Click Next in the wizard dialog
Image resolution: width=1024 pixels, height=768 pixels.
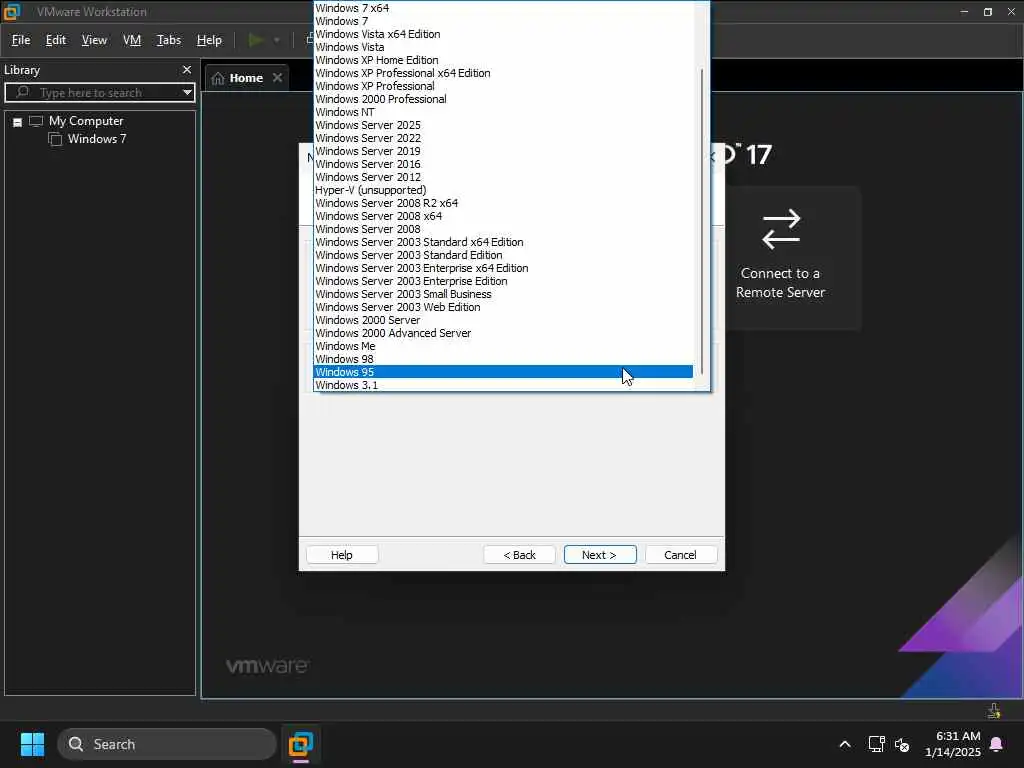(x=600, y=554)
